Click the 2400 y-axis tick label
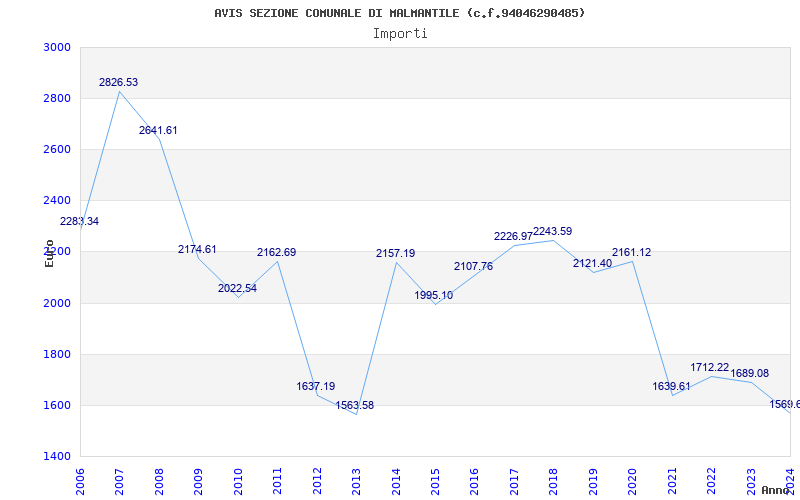Screen dimensions: 800x500 [x=57, y=201]
